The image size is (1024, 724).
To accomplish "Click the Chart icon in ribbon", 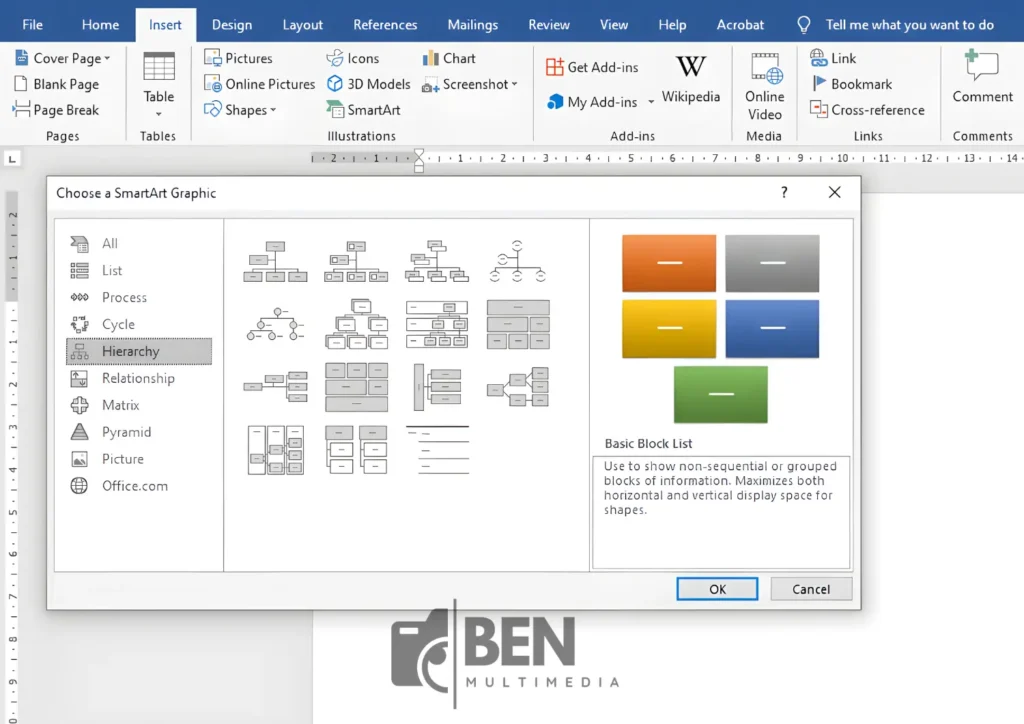I will [x=431, y=58].
